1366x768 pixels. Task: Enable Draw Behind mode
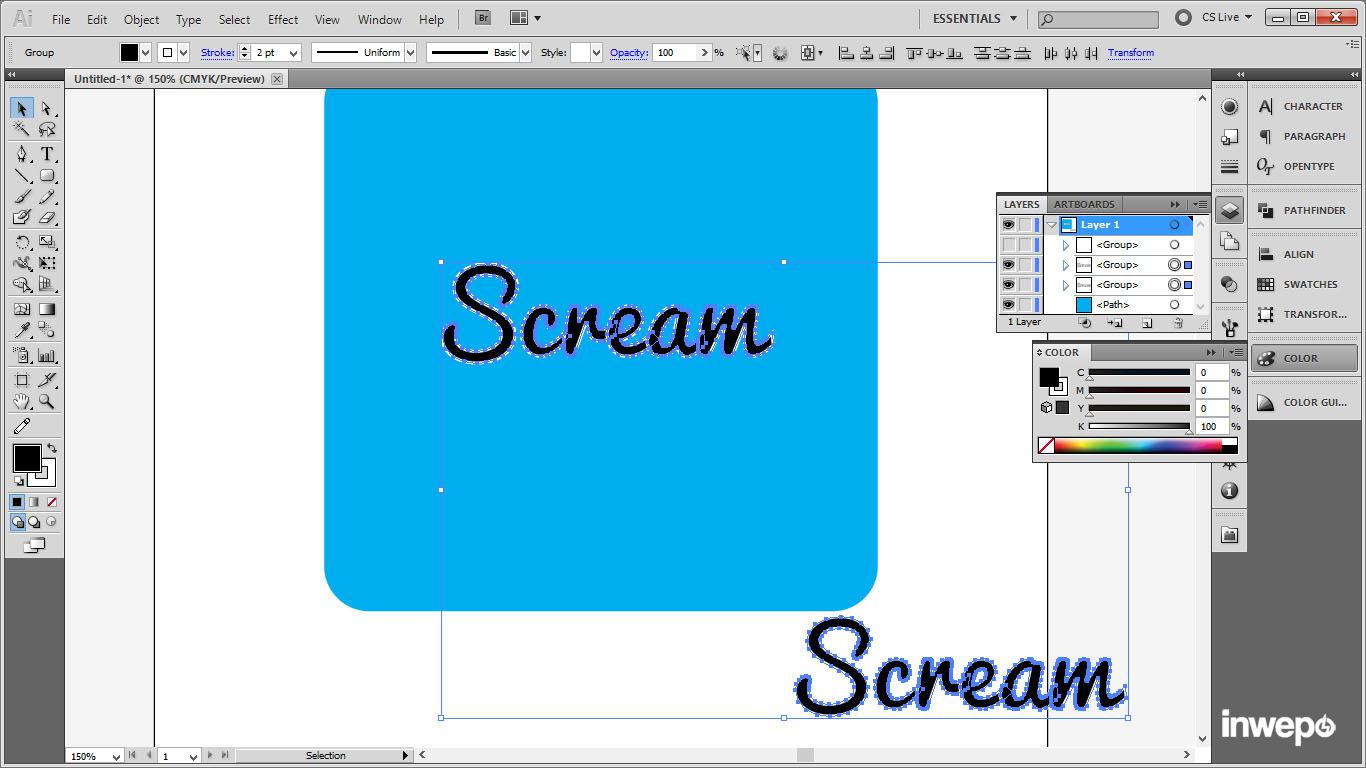pos(34,522)
